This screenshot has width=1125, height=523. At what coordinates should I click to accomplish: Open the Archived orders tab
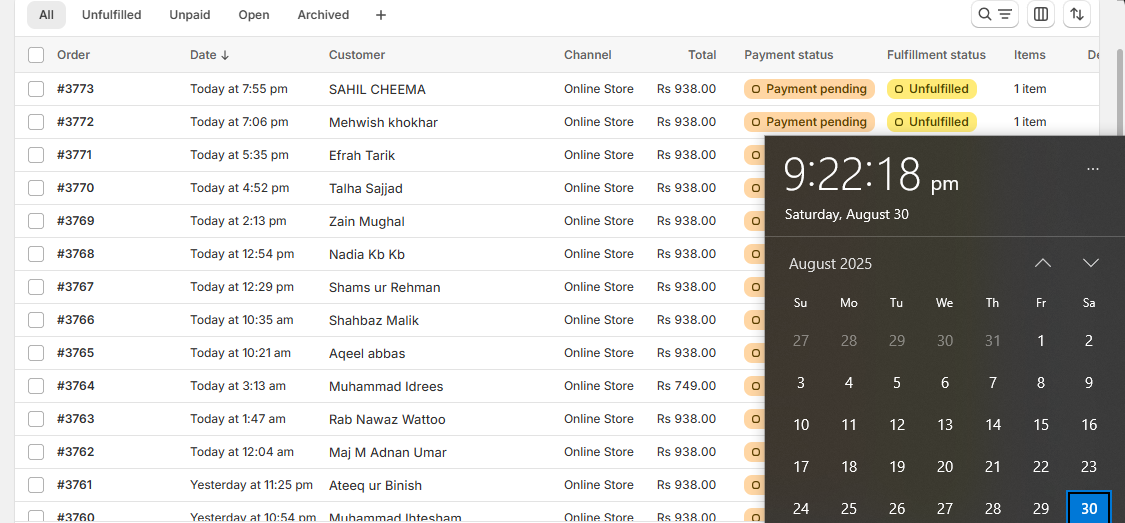[x=323, y=15]
